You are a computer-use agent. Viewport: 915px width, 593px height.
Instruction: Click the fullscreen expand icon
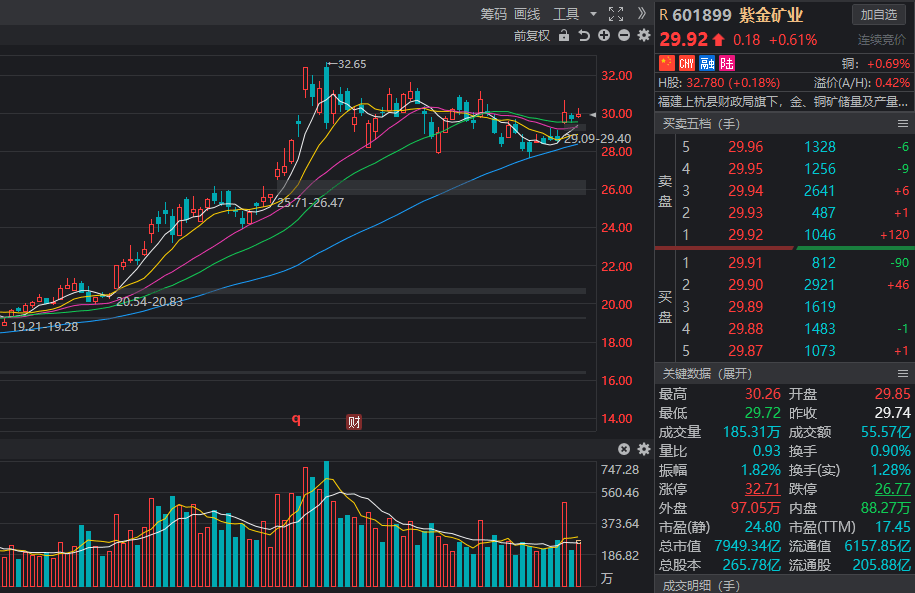click(x=616, y=14)
